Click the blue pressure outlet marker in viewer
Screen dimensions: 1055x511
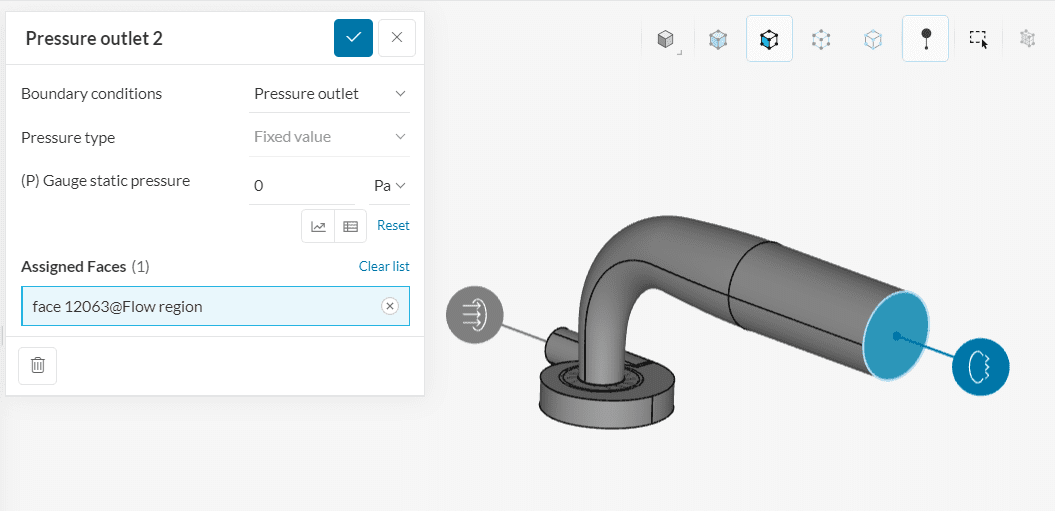(980, 367)
